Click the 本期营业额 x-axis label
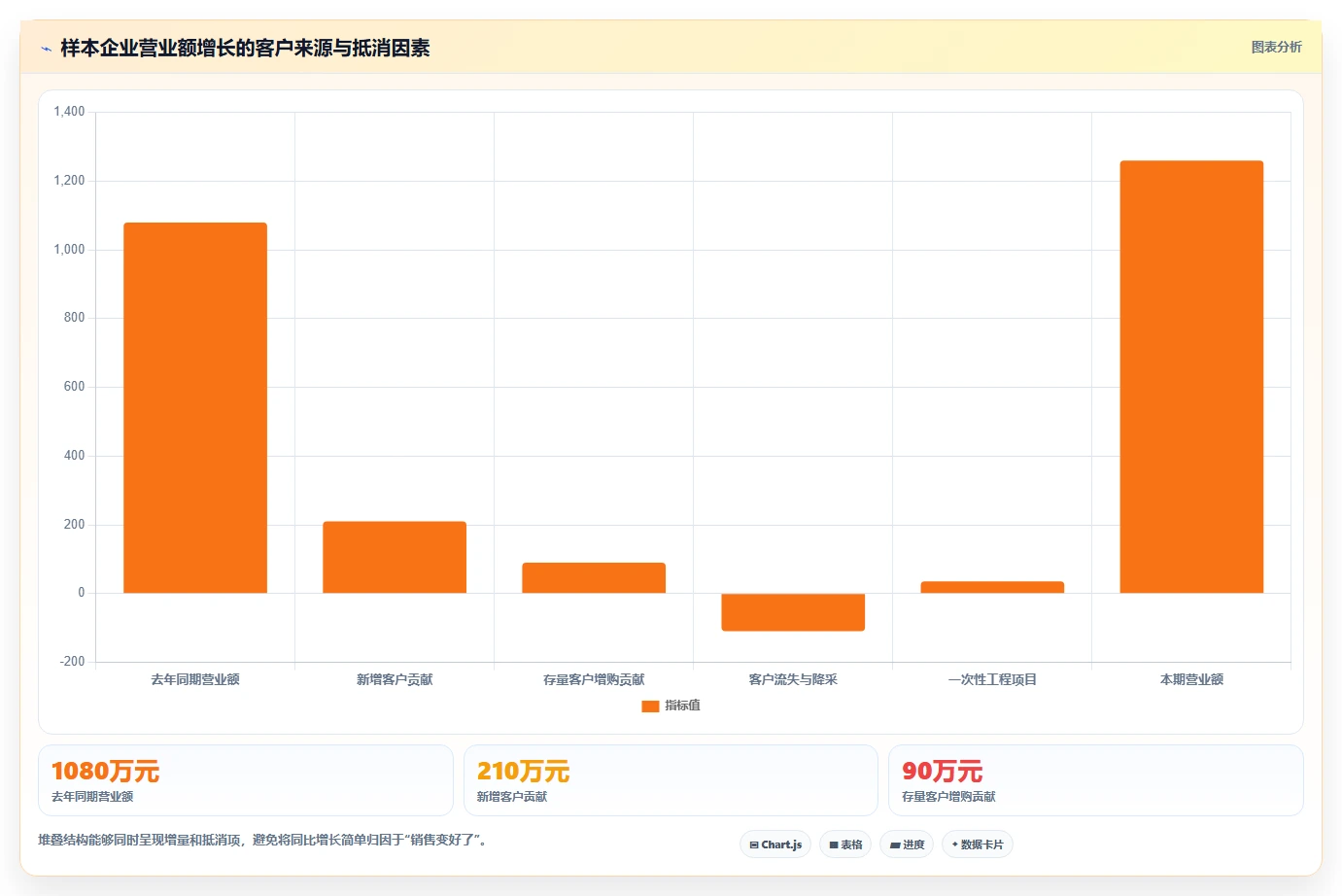 pos(1191,679)
